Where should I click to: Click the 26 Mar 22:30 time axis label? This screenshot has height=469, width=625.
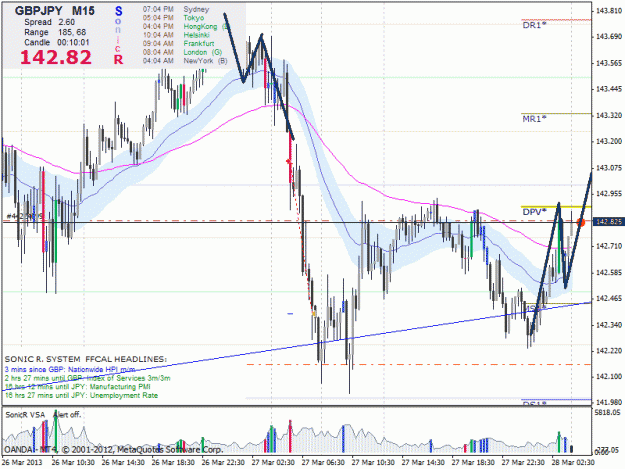223,463
